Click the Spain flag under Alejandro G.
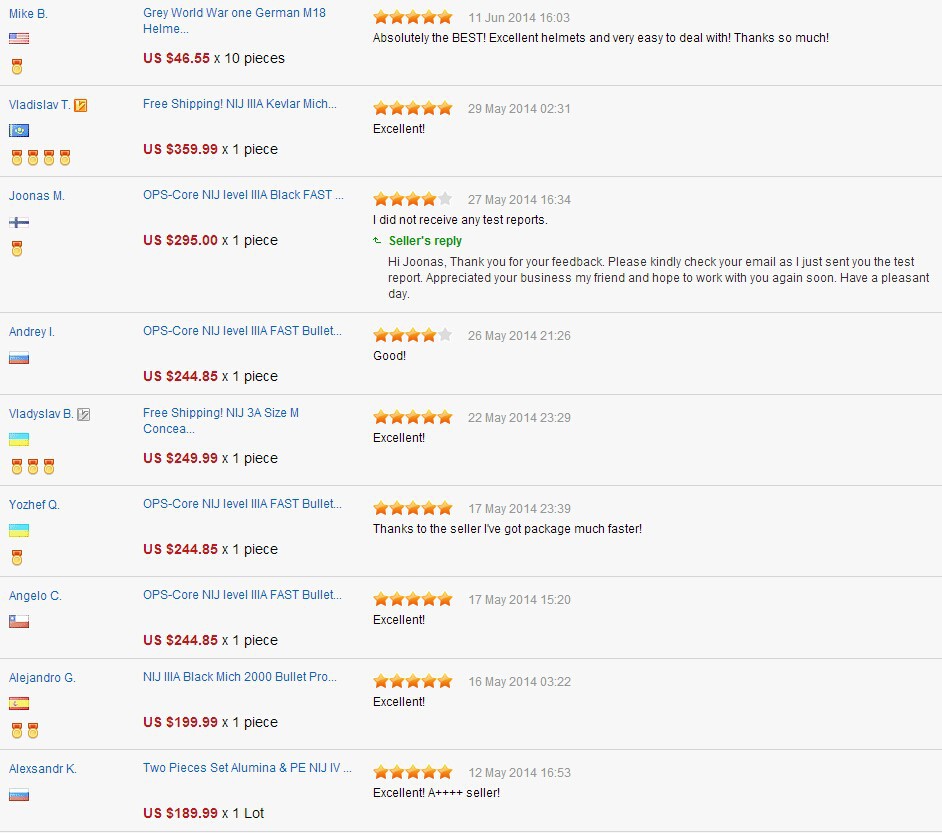Image resolution: width=942 pixels, height=833 pixels. click(19, 704)
